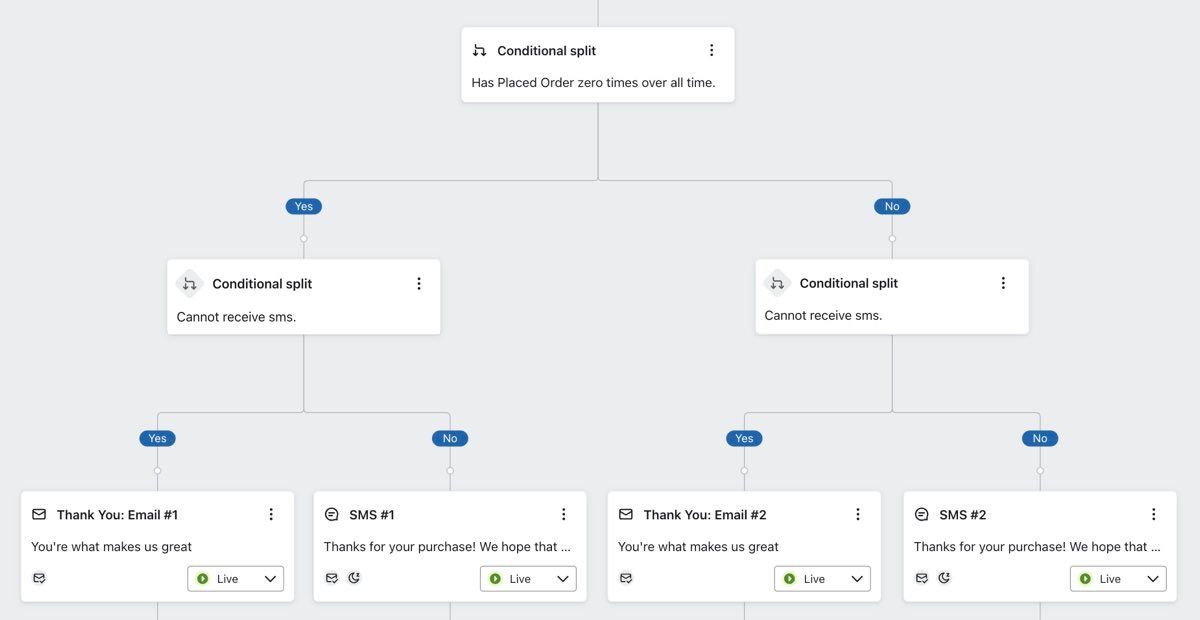
Task: Open the three-dot menu on the top conditional split
Action: click(712, 49)
